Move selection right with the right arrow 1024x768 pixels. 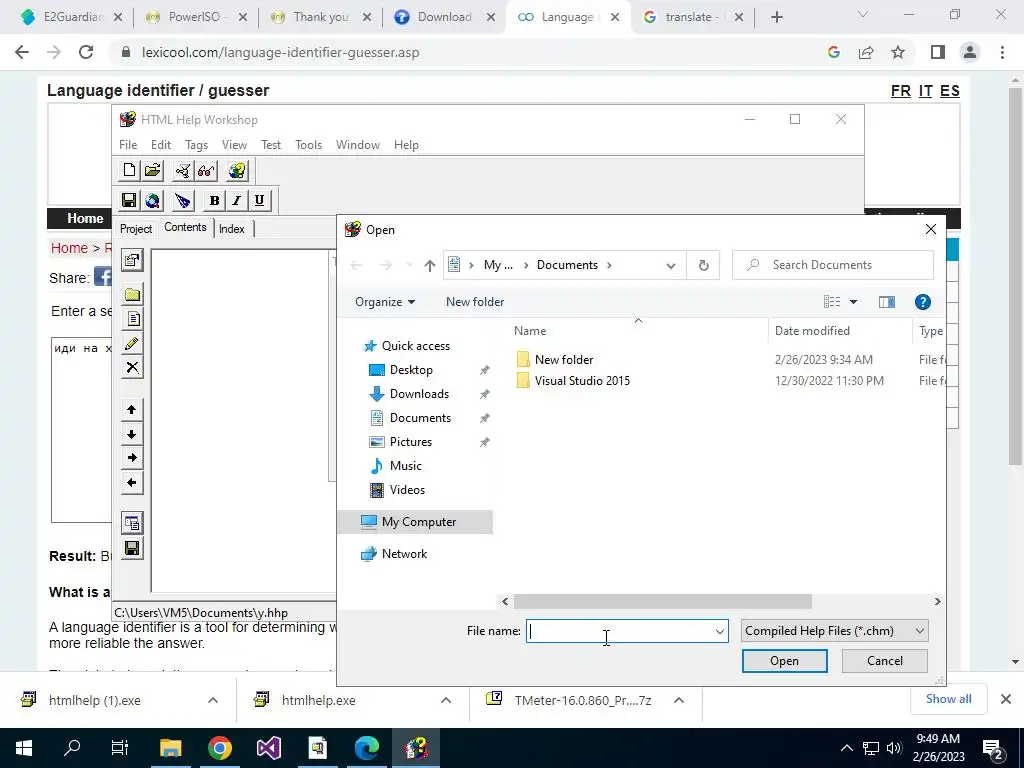tap(132, 458)
